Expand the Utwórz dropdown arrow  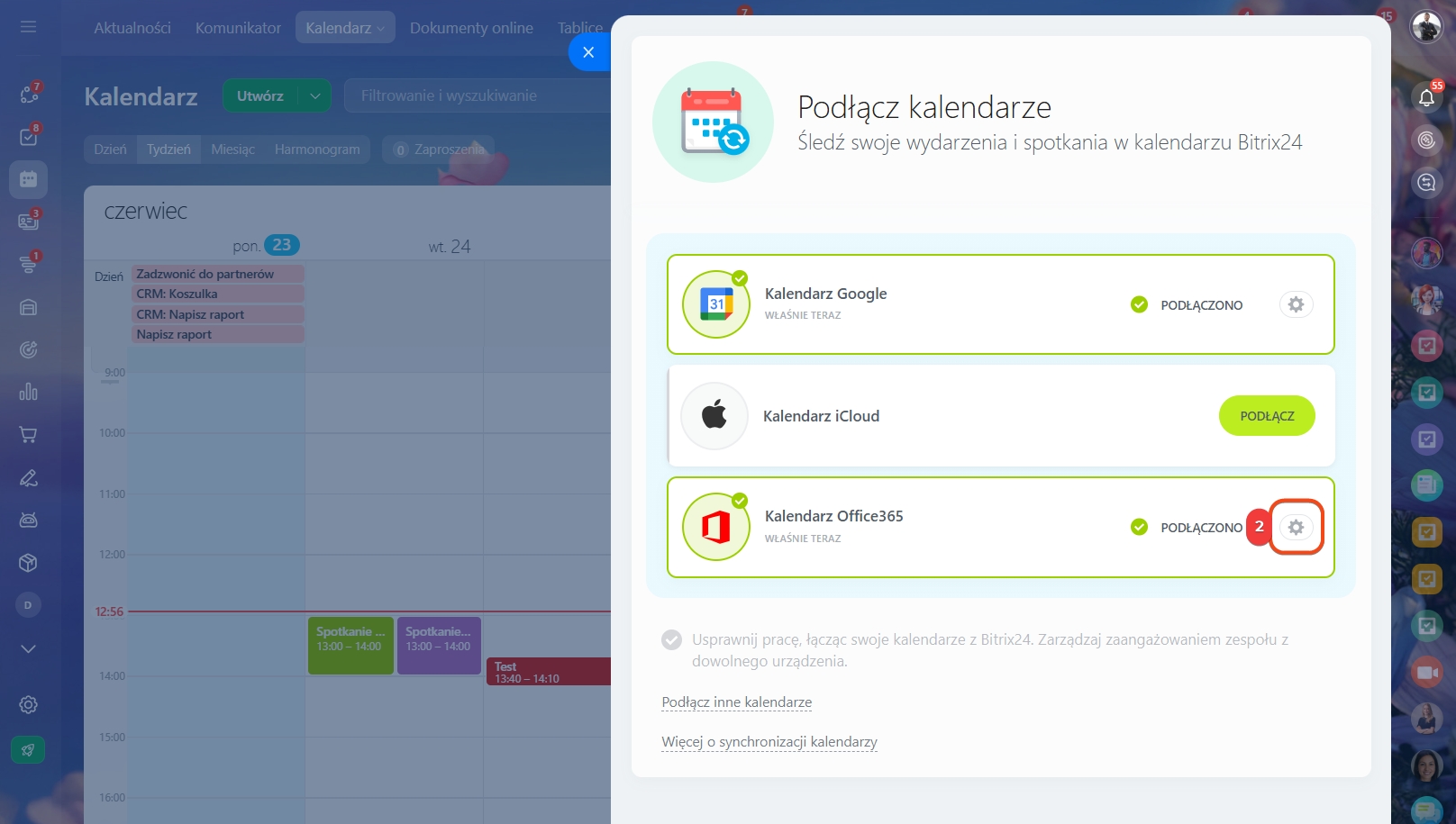[314, 96]
